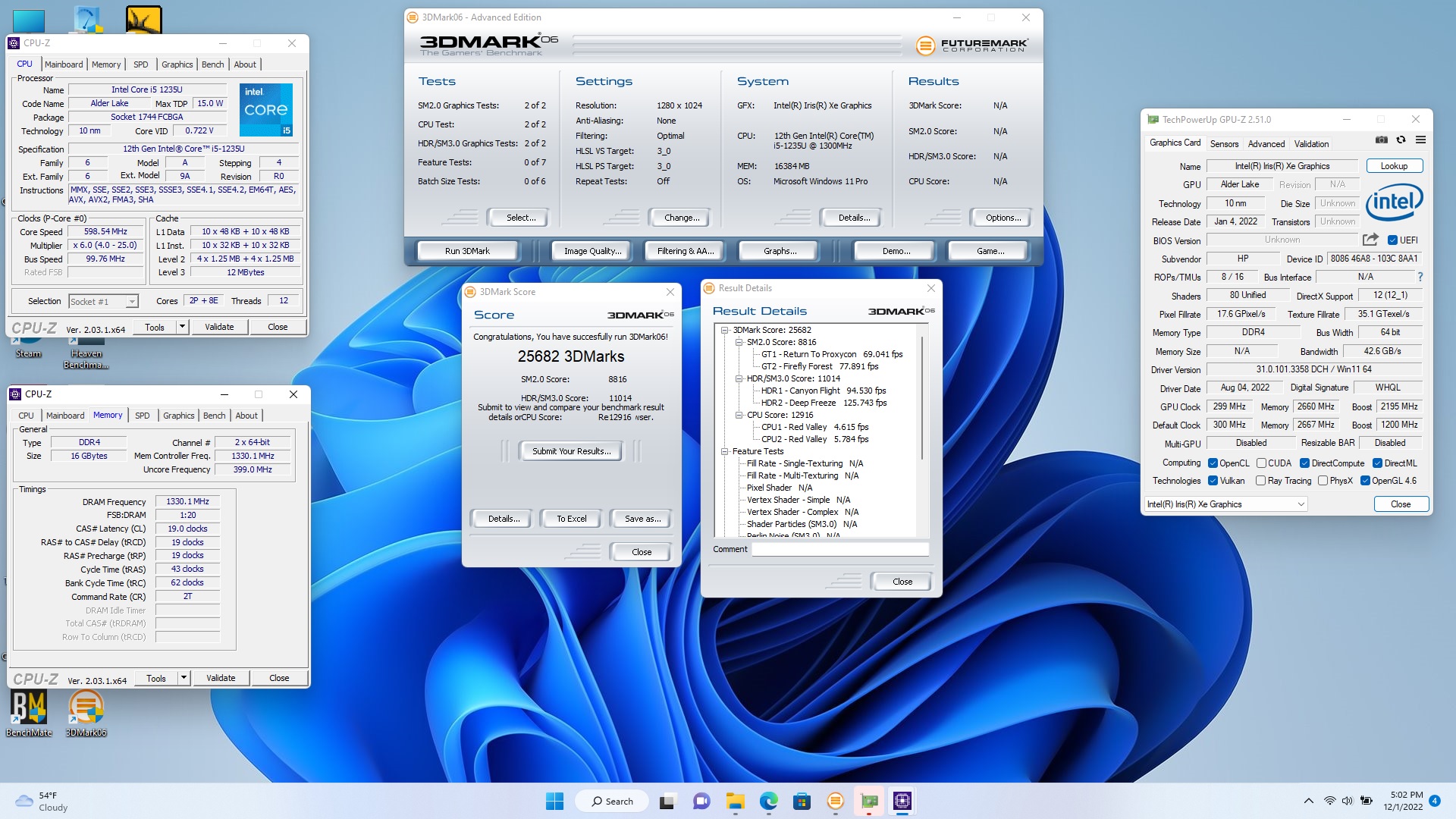The image size is (1456, 819).
Task: Switch to Sensors tab in GPU-Z
Action: (1224, 143)
